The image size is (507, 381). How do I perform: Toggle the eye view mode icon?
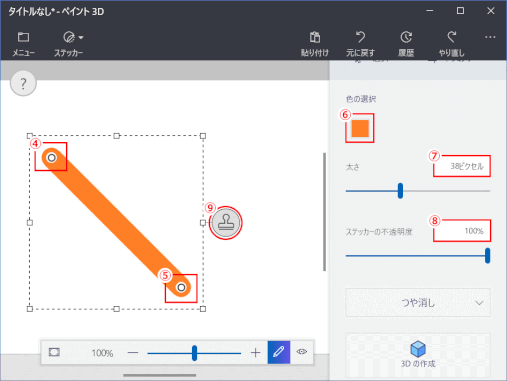coord(302,352)
